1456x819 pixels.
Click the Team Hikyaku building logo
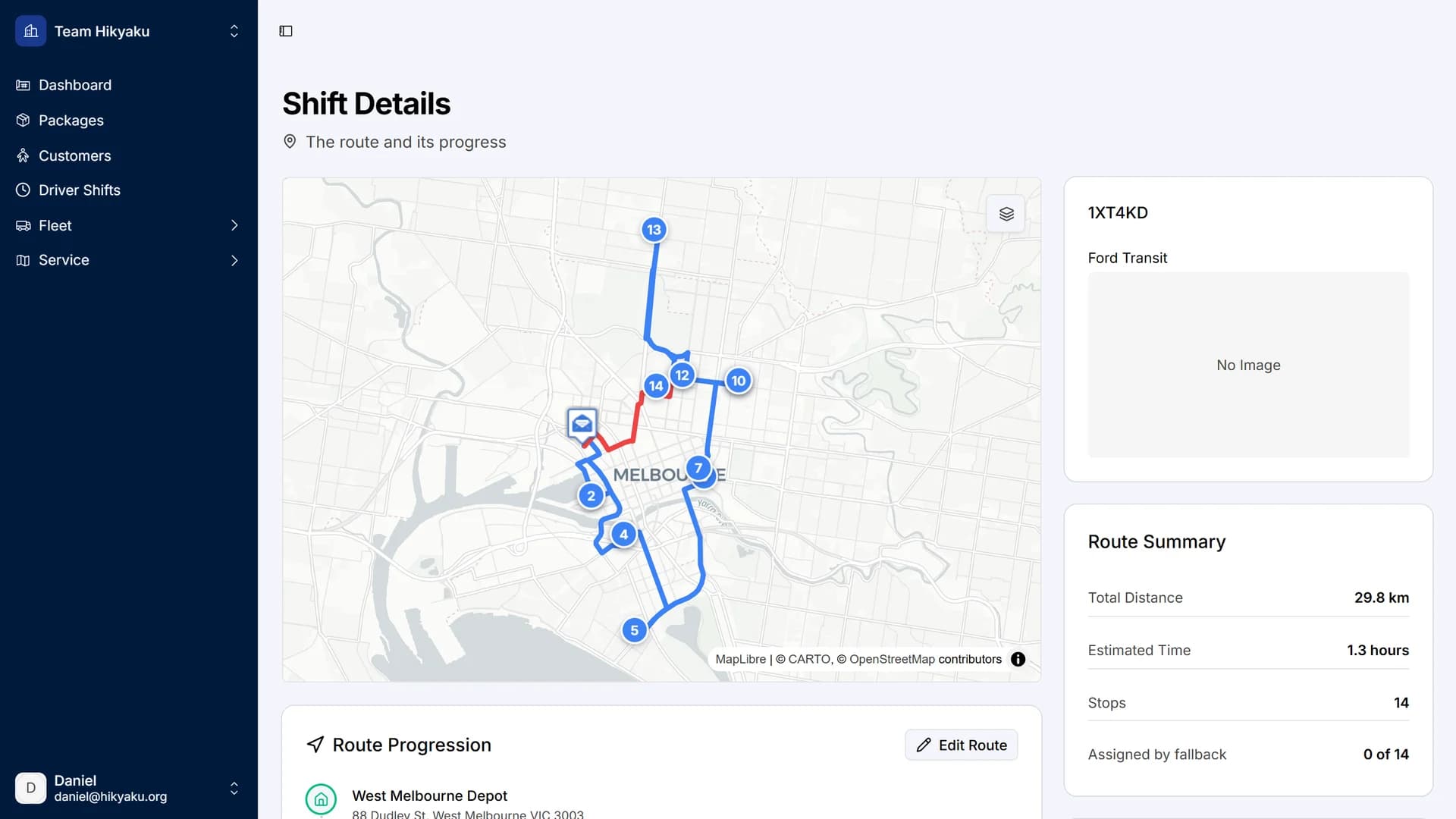[31, 31]
